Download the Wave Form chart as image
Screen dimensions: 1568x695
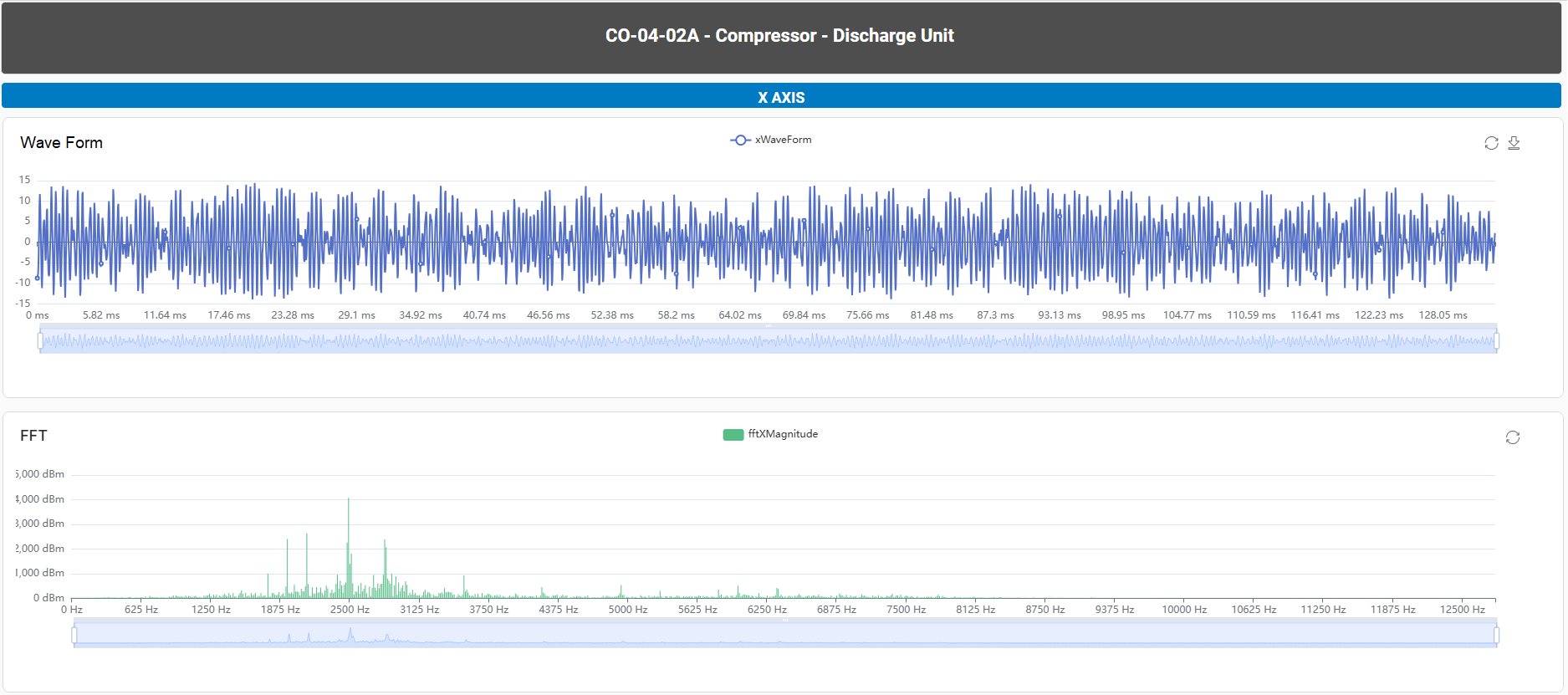[x=1514, y=143]
